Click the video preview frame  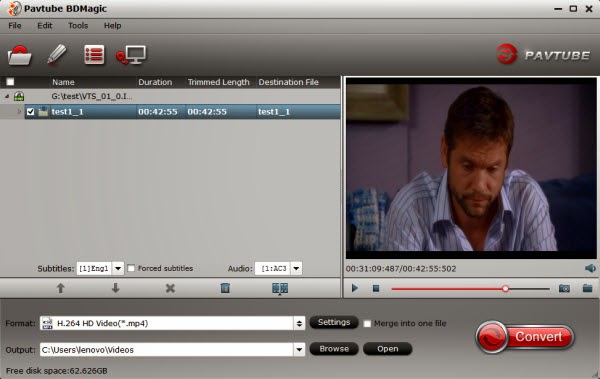point(471,168)
